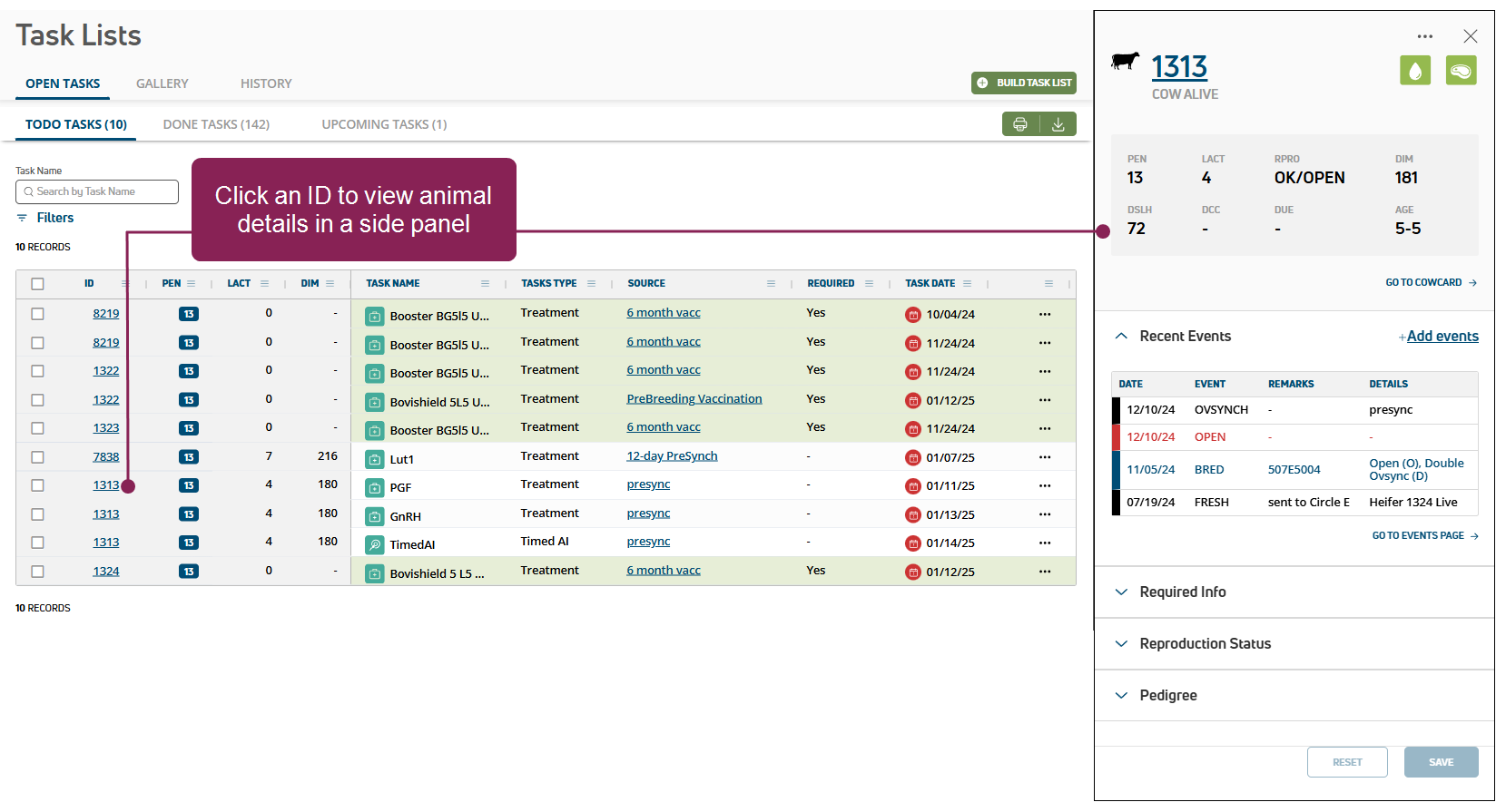Open the side panel three-dot menu
The height and width of the screenshot is (812, 1506).
coord(1424,37)
